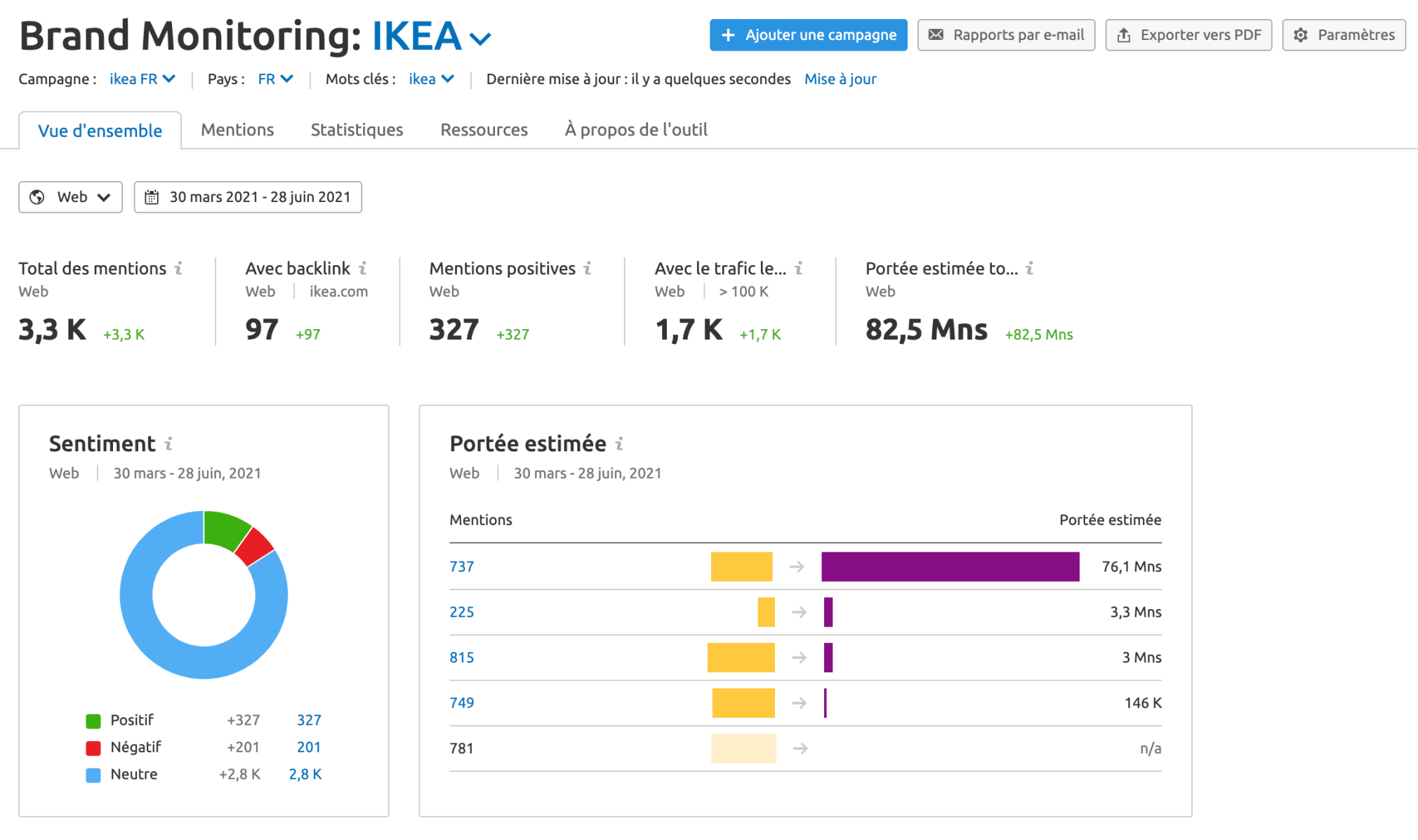1418x840 pixels.
Task: Open the Web source dropdown
Action: (70, 197)
